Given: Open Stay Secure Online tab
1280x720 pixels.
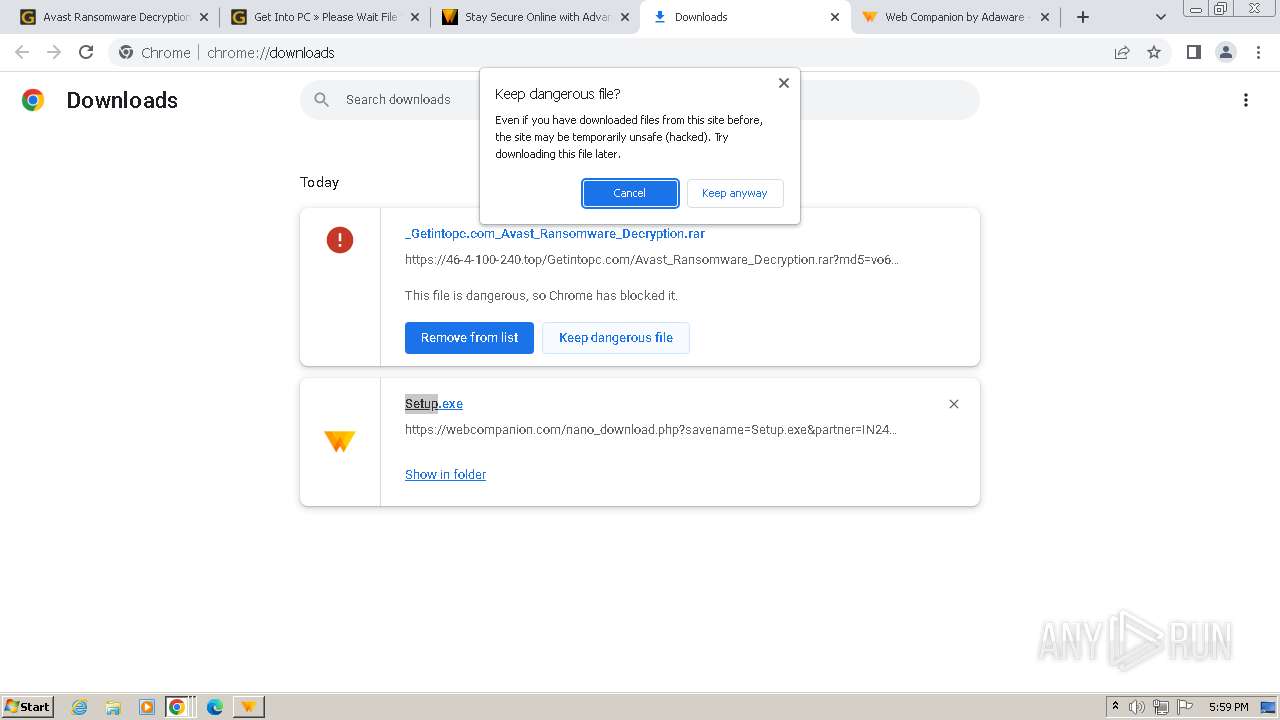Looking at the screenshot, I should [x=536, y=17].
